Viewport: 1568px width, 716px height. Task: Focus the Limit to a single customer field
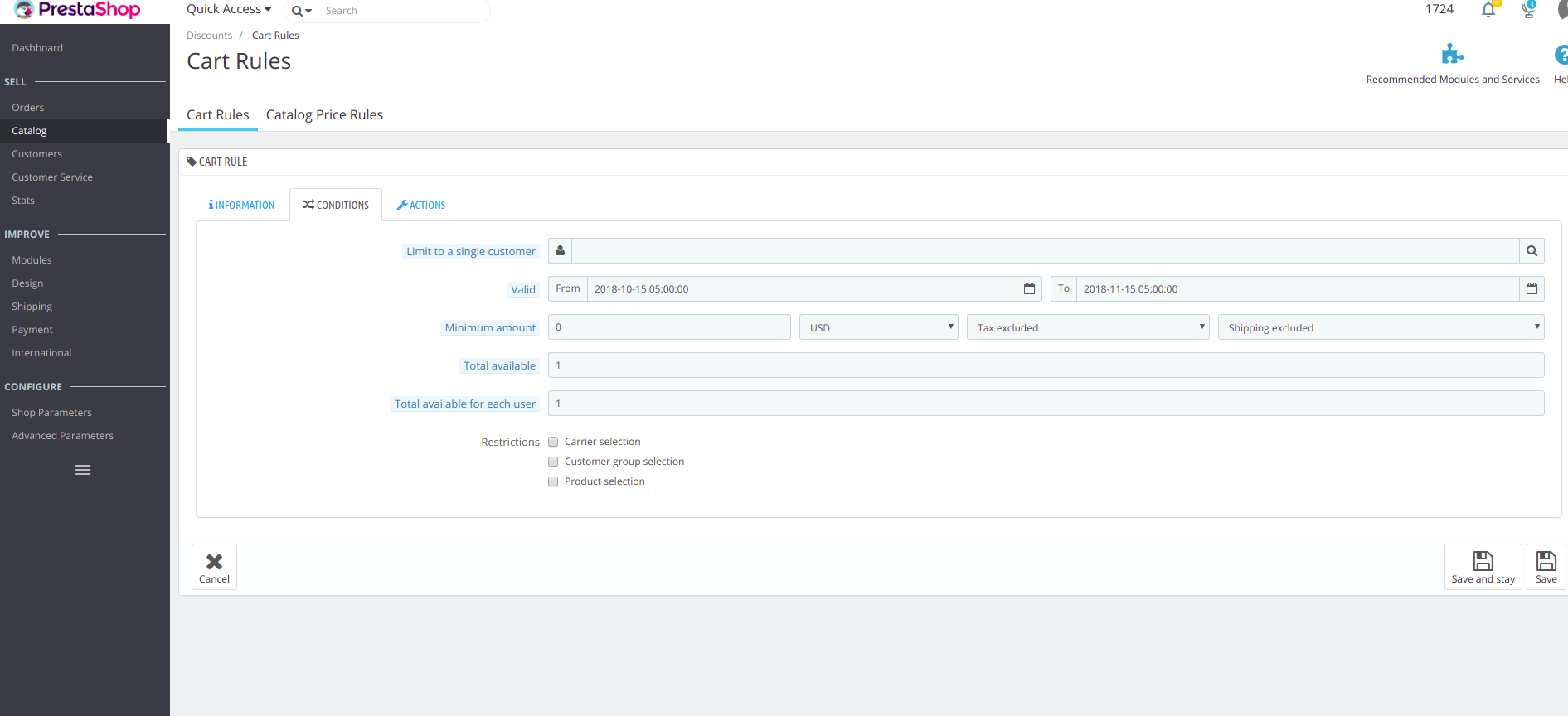(1046, 251)
